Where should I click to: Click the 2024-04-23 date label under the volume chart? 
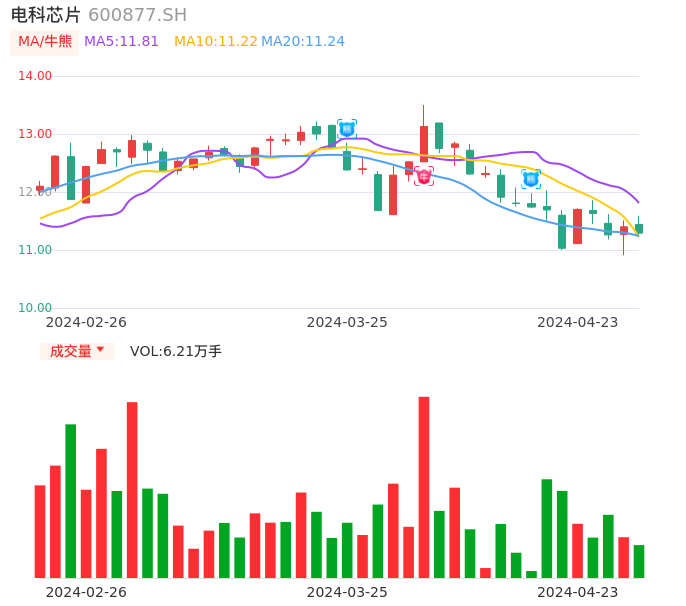coord(577,592)
